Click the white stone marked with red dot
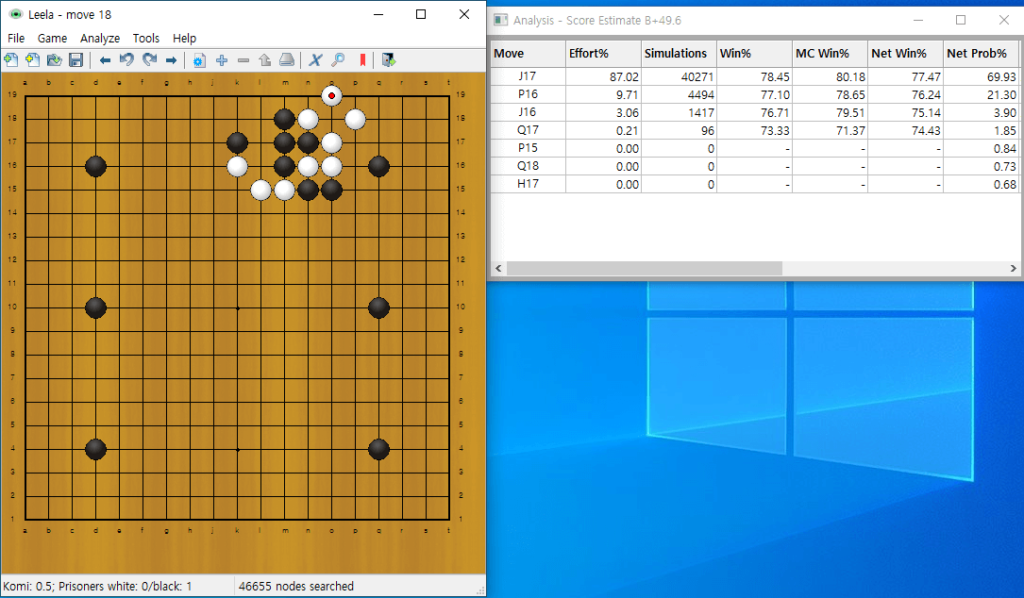Screen dimensions: 1024x598 pyautogui.click(x=332, y=96)
